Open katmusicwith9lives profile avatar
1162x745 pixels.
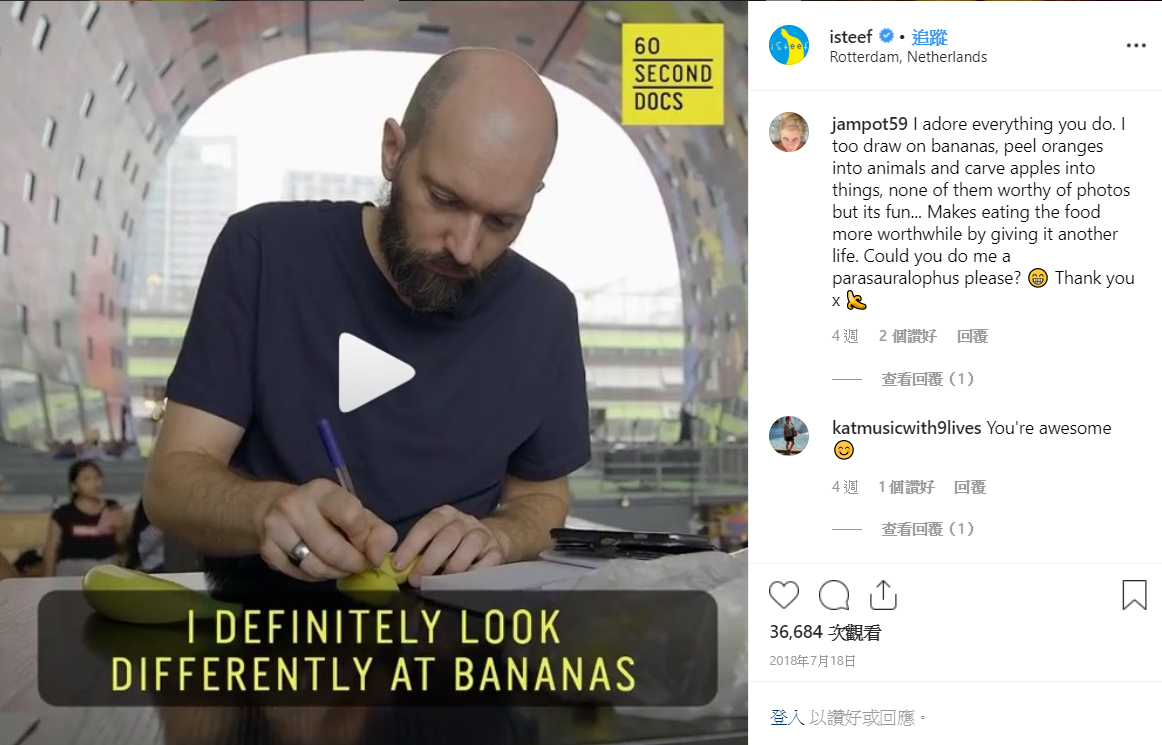788,436
